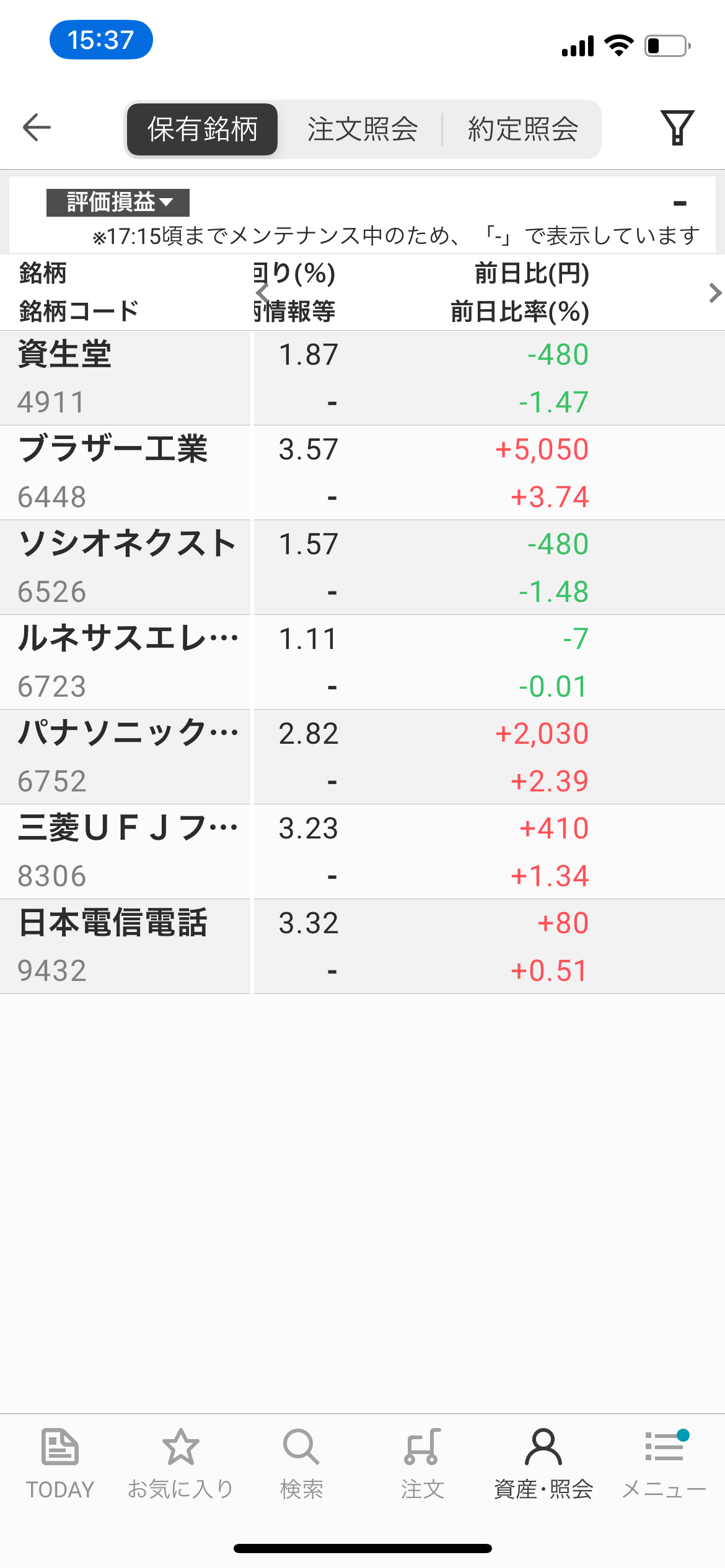Open ブラザー工業 6448 stock row
This screenshot has width=725, height=1568.
click(362, 473)
